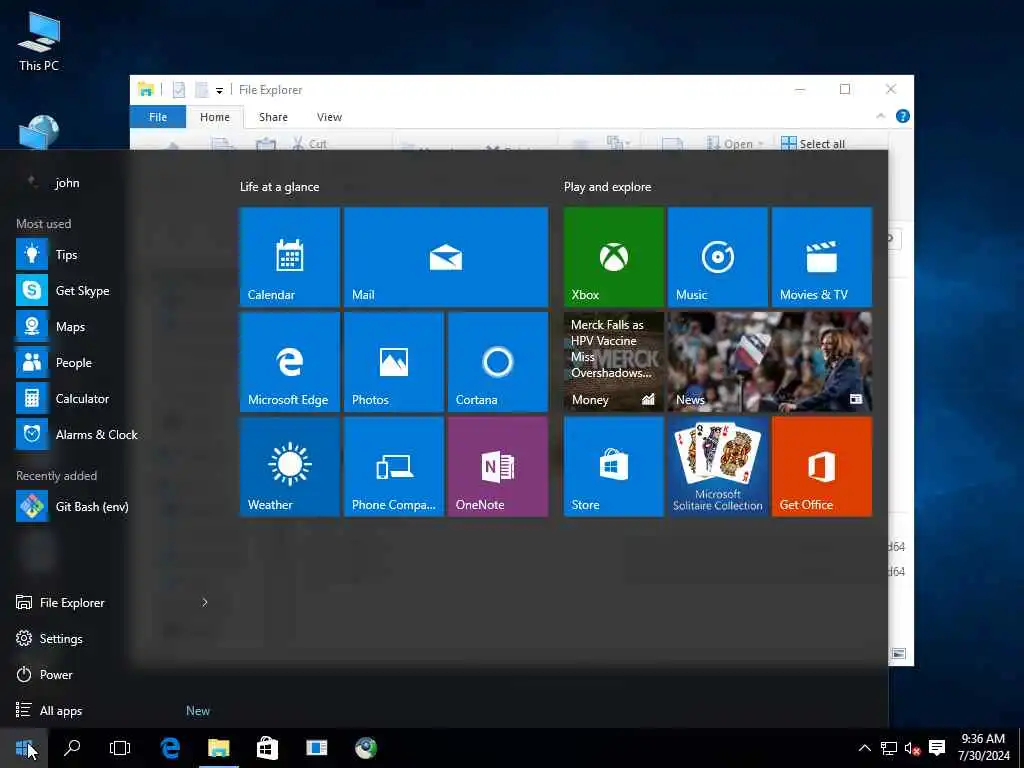The width and height of the screenshot is (1024, 768).
Task: Switch to Share tab in File Explorer
Action: click(x=273, y=117)
